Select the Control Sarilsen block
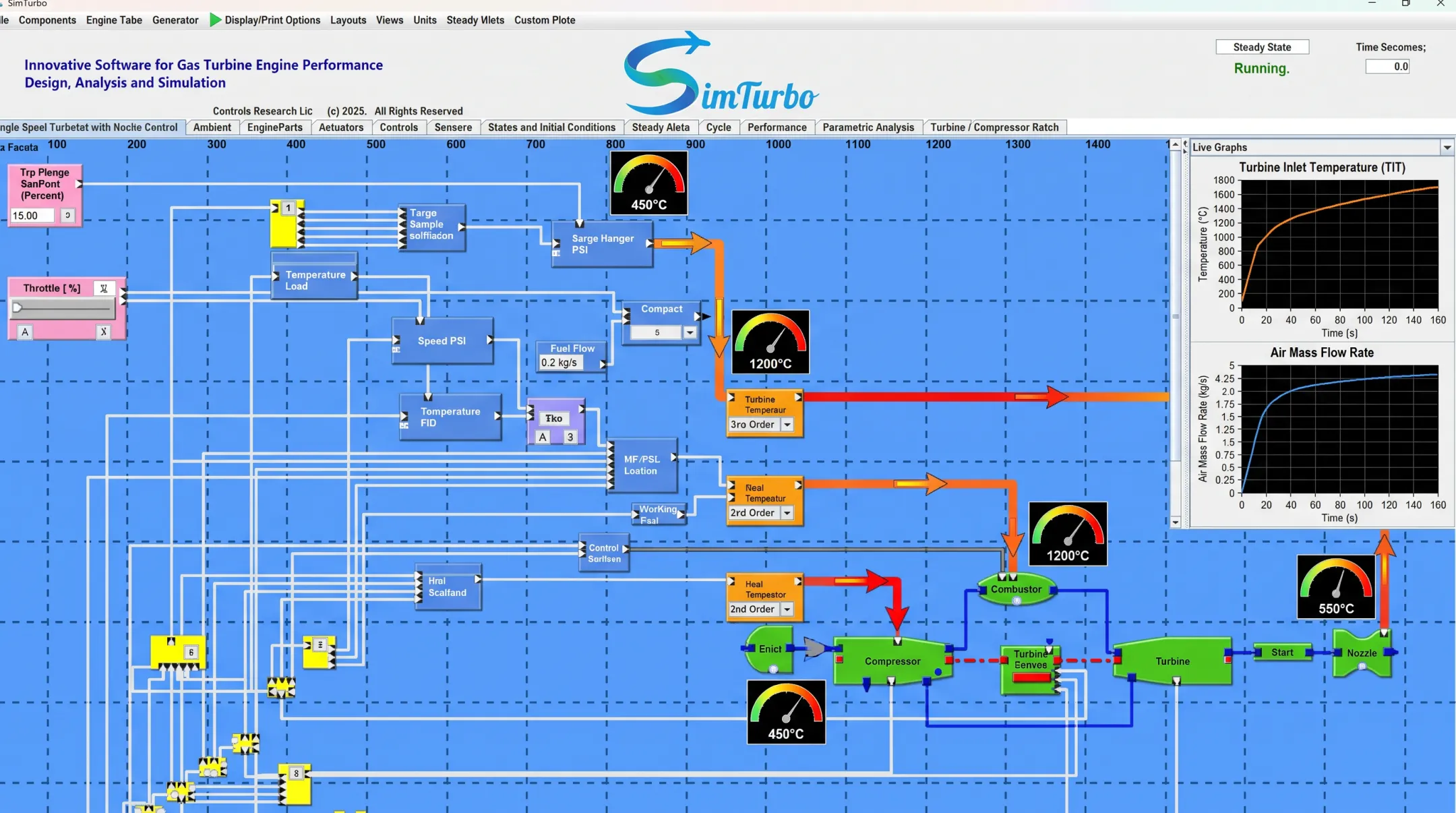 tap(604, 553)
